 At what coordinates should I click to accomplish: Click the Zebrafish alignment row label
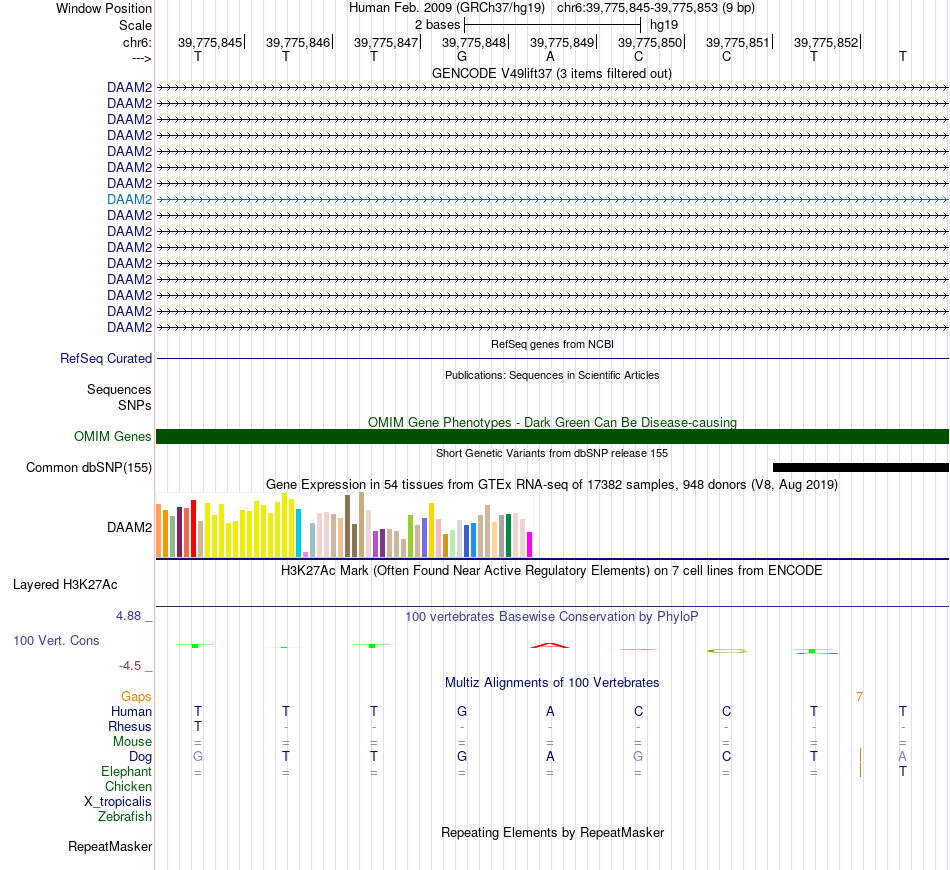[125, 817]
